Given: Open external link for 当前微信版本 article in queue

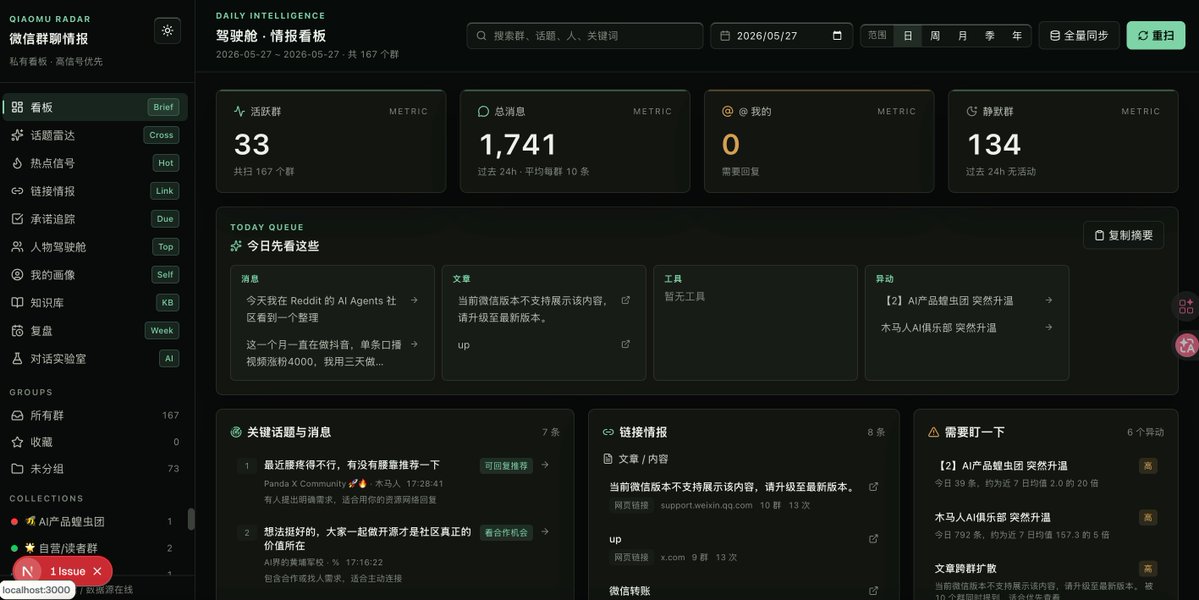Looking at the screenshot, I should 625,300.
